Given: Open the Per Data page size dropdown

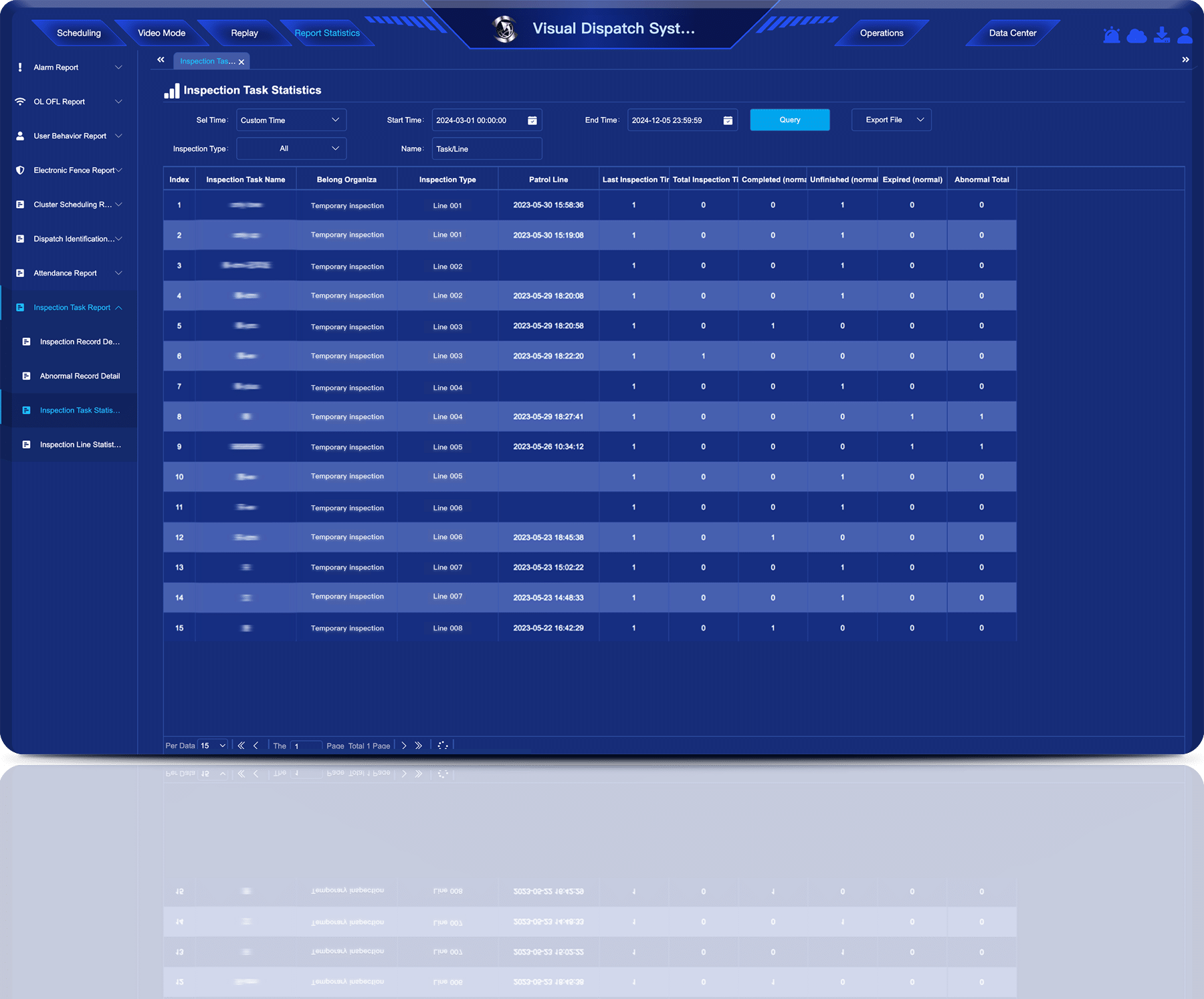Looking at the screenshot, I should click(212, 745).
